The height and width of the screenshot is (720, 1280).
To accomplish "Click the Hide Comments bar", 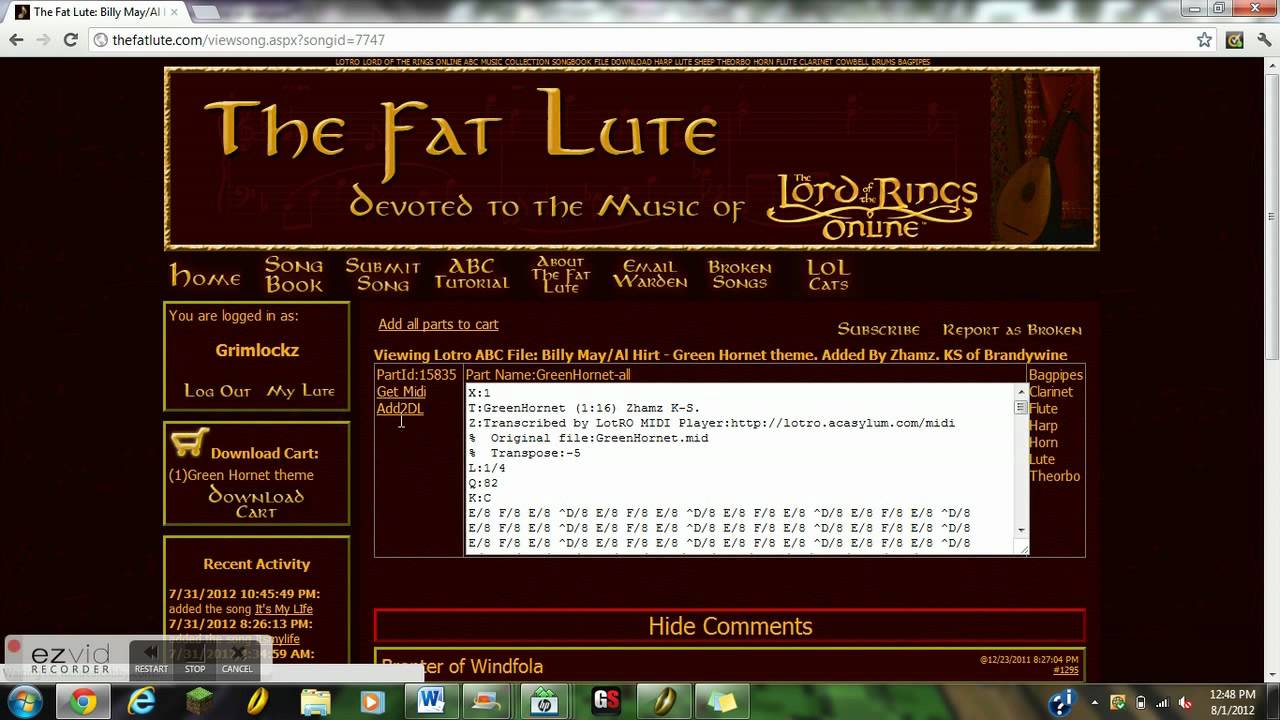I will pos(730,626).
